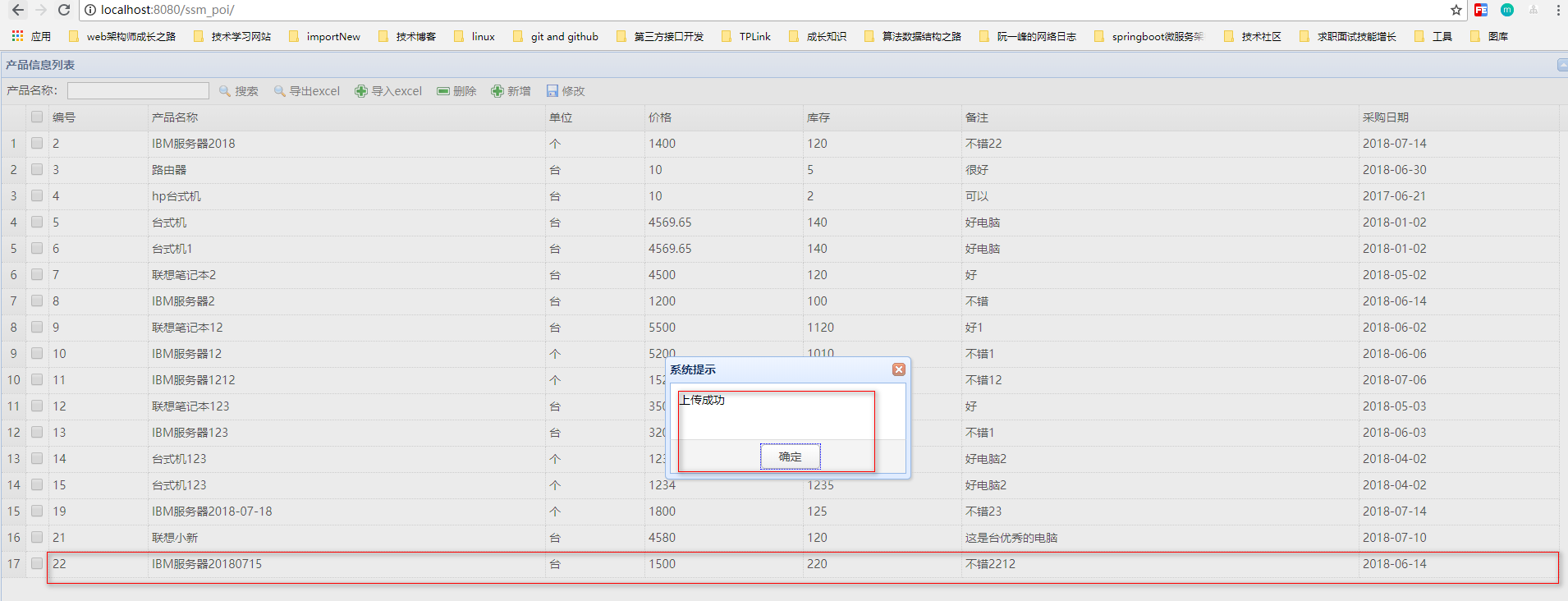
Task: Click the 修改 edit button
Action: (x=566, y=91)
